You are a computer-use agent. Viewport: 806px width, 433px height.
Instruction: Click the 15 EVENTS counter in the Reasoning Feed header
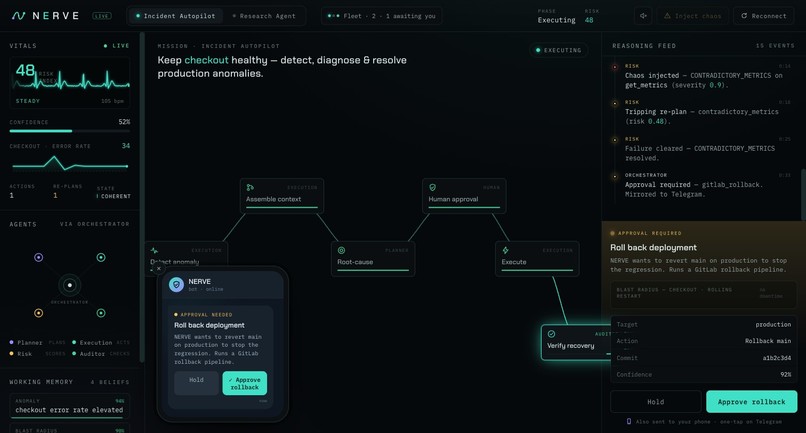tap(775, 46)
